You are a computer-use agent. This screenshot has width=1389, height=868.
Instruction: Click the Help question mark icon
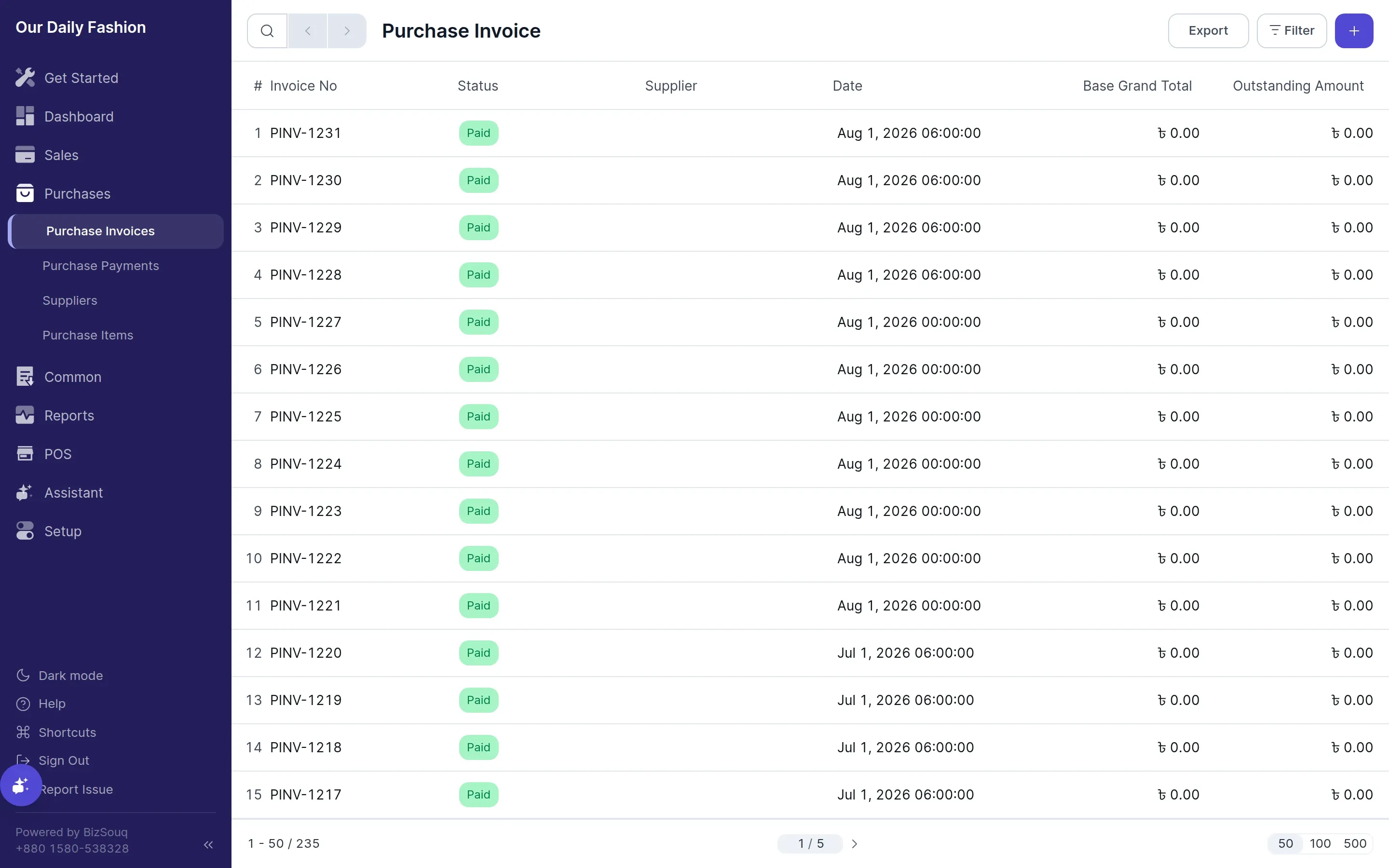[x=23, y=704]
